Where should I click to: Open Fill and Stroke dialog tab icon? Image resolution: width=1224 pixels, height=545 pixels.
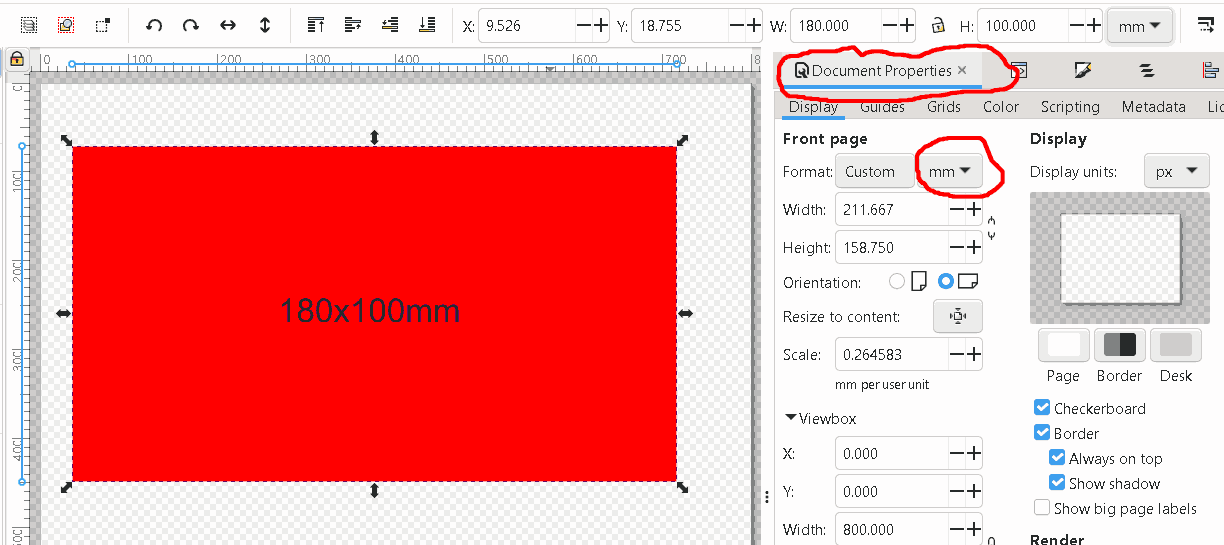click(1083, 70)
